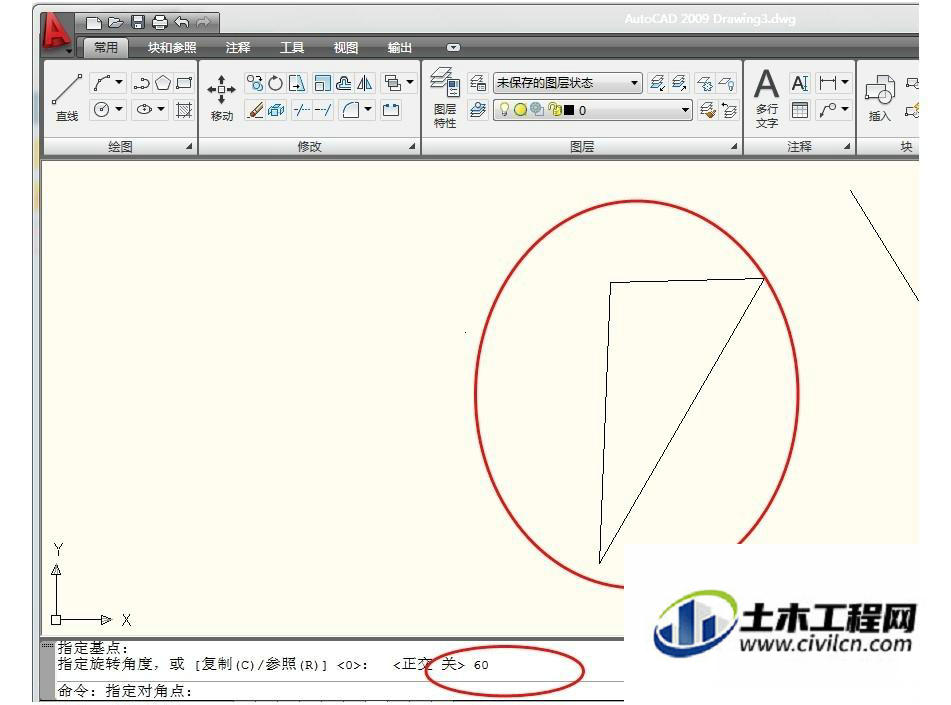
Task: Select the Polygon tool
Action: click(x=163, y=83)
